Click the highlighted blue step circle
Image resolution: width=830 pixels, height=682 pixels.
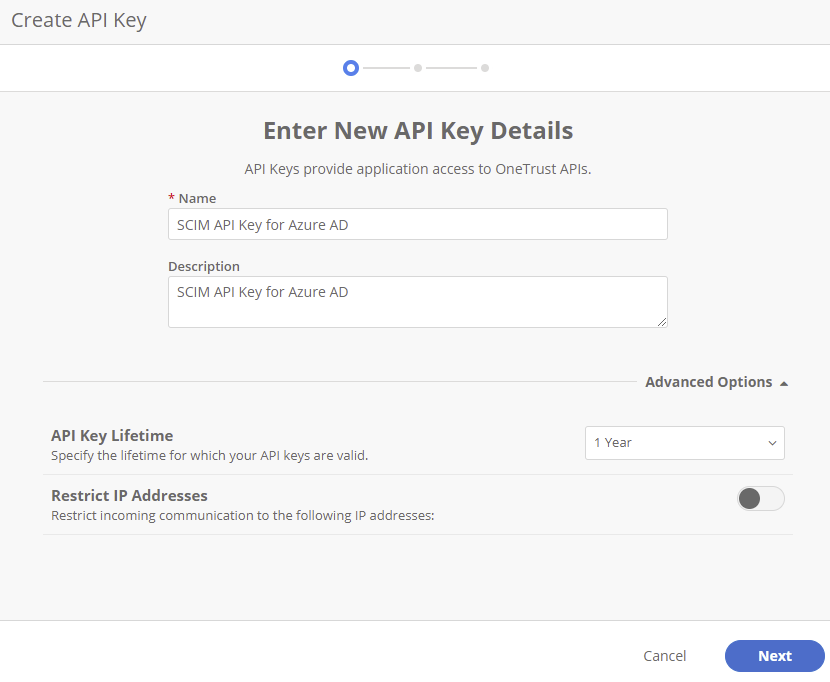(x=351, y=68)
